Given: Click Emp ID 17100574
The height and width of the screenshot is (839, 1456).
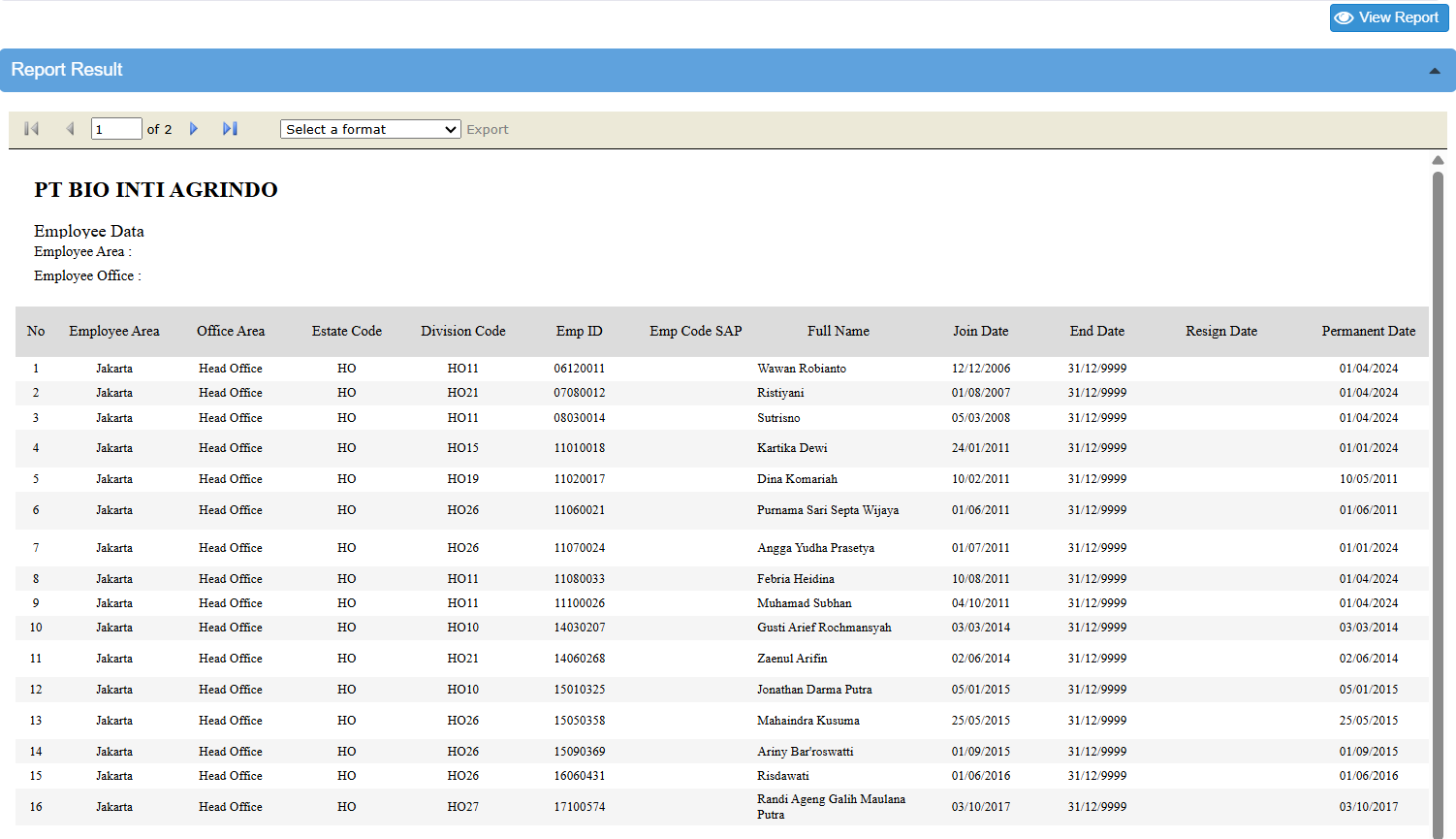Looking at the screenshot, I should pyautogui.click(x=580, y=807).
